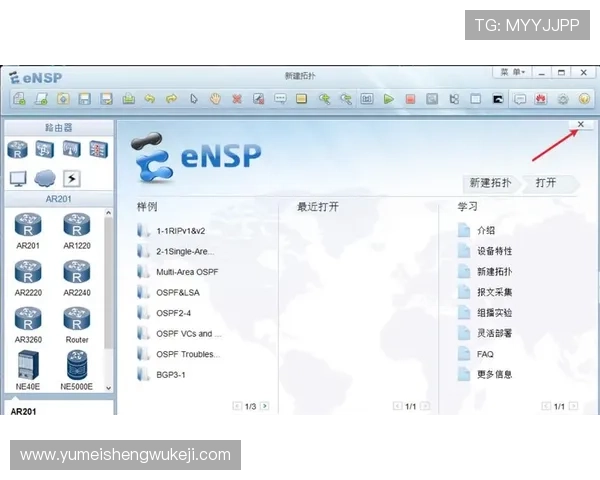The image size is (600, 480).
Task: Select the pointer arrow tool
Action: click(194, 99)
